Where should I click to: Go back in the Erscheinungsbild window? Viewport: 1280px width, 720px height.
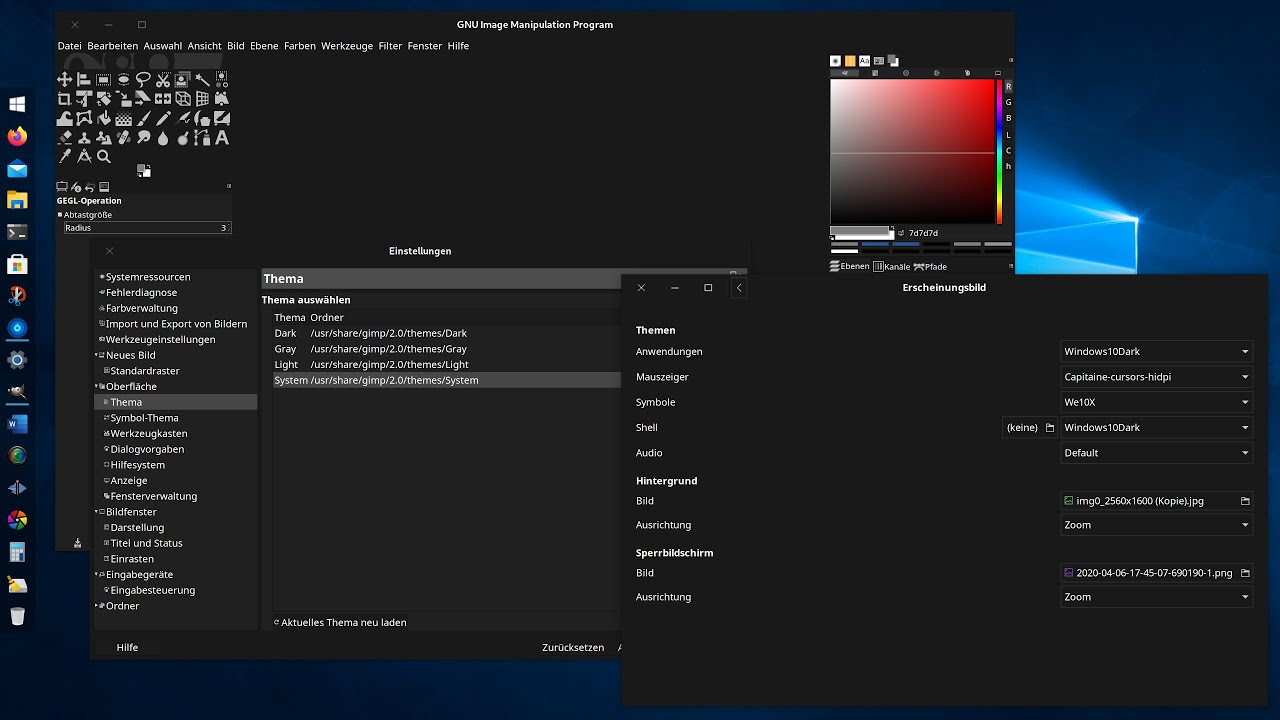tap(739, 288)
